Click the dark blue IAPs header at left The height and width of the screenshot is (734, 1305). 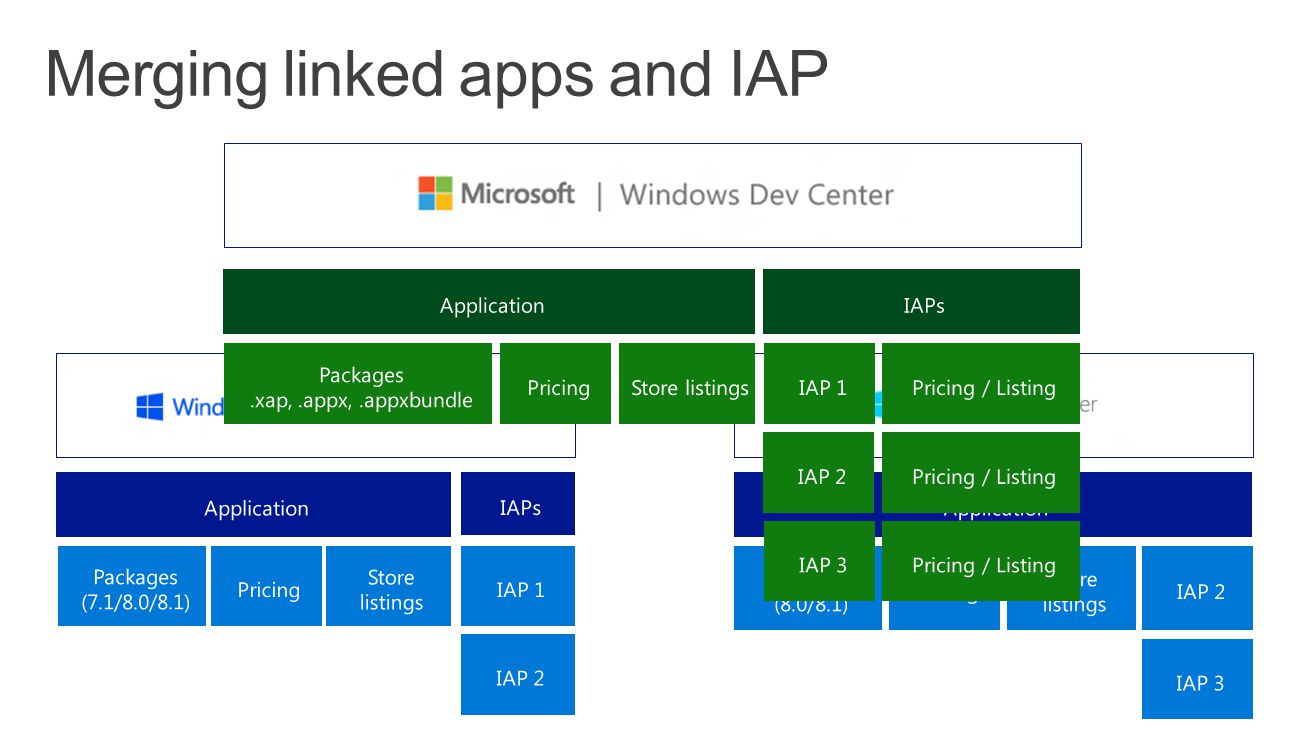tap(518, 504)
